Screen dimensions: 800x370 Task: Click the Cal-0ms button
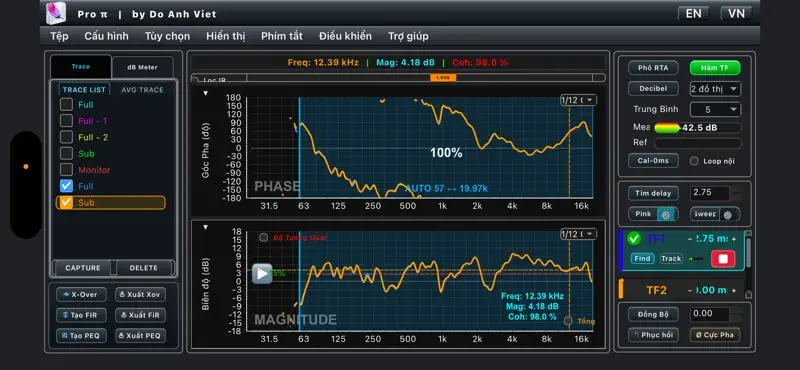click(653, 161)
